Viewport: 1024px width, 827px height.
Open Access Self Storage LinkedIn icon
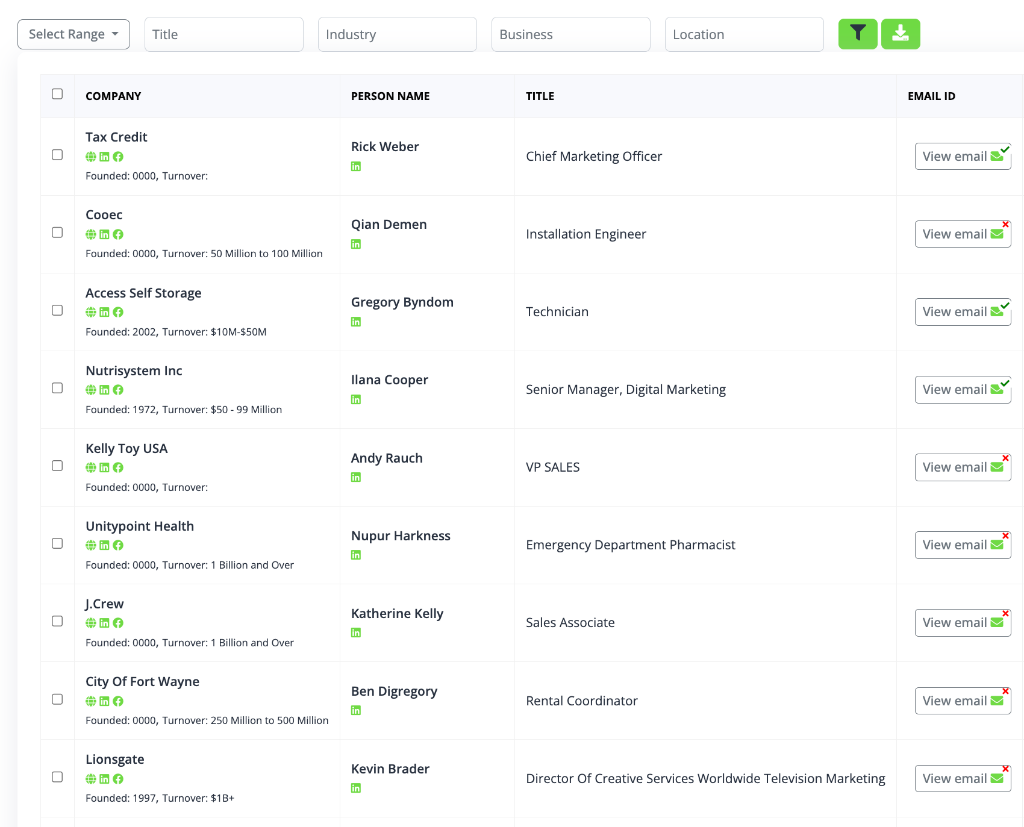104,312
